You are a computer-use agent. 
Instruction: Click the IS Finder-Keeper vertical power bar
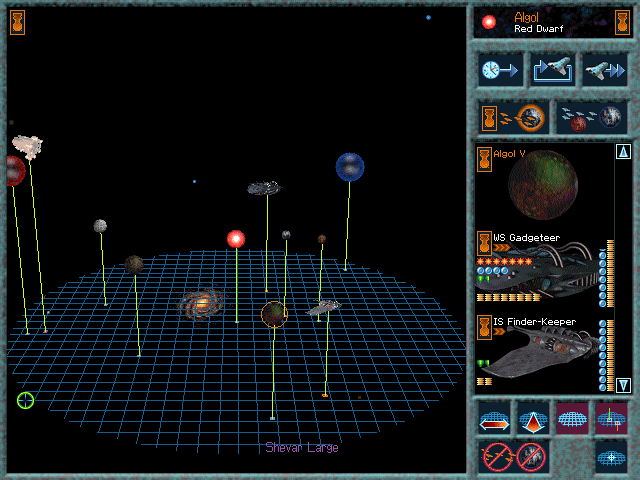(611, 355)
